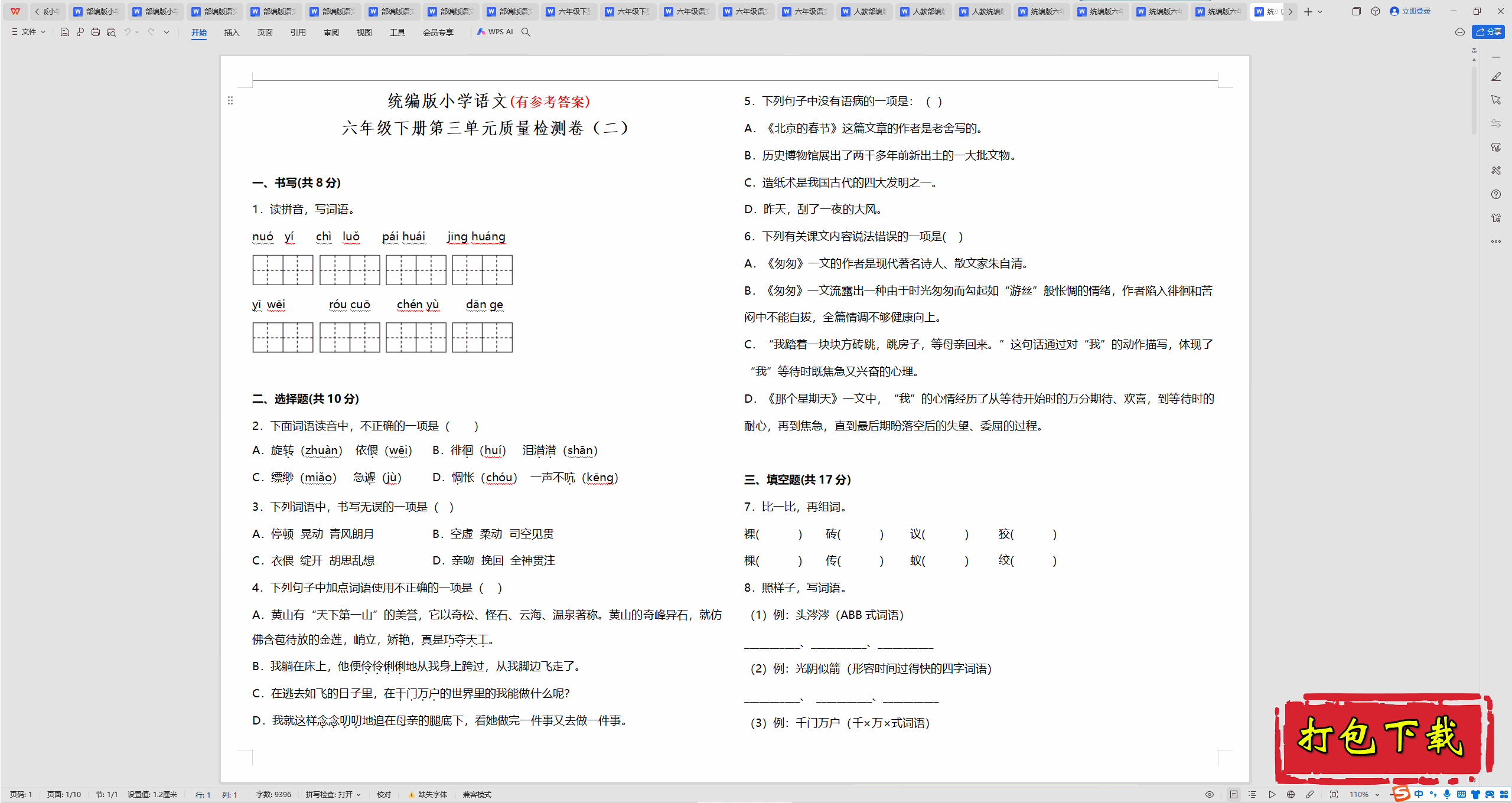1512x803 pixels.
Task: Click Sogou microphone voice input
Action: coord(1447,794)
